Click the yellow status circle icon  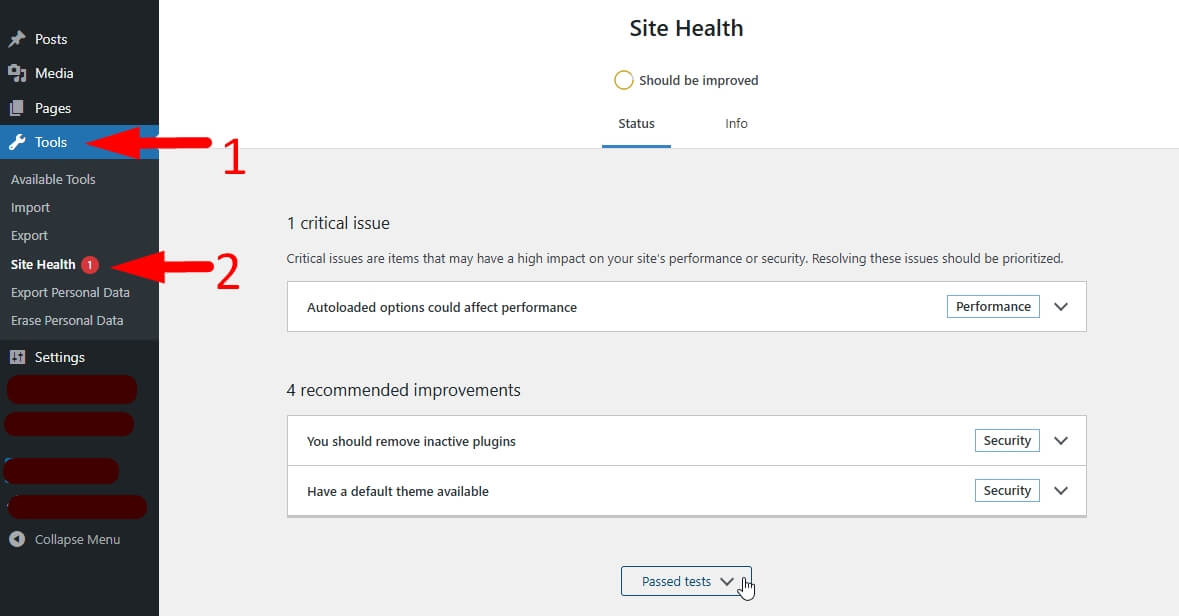tap(624, 79)
